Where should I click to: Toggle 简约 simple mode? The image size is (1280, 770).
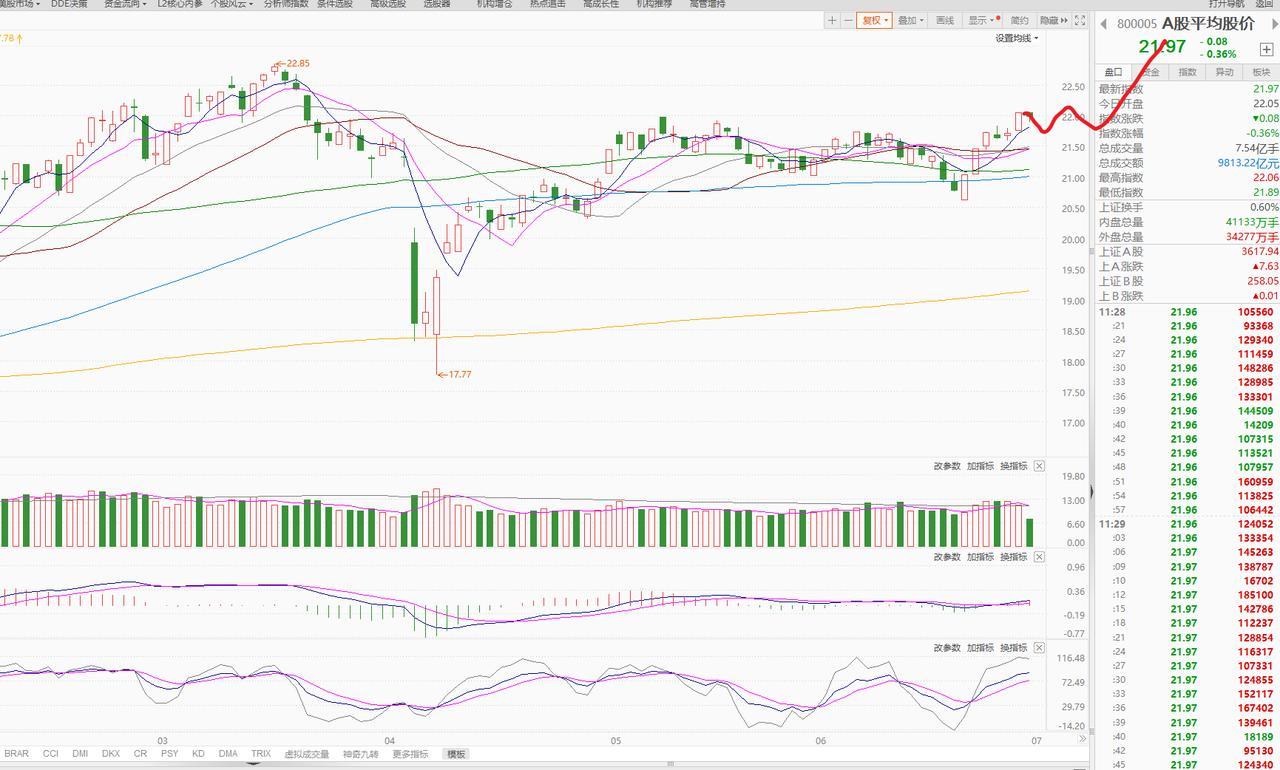coord(1019,20)
